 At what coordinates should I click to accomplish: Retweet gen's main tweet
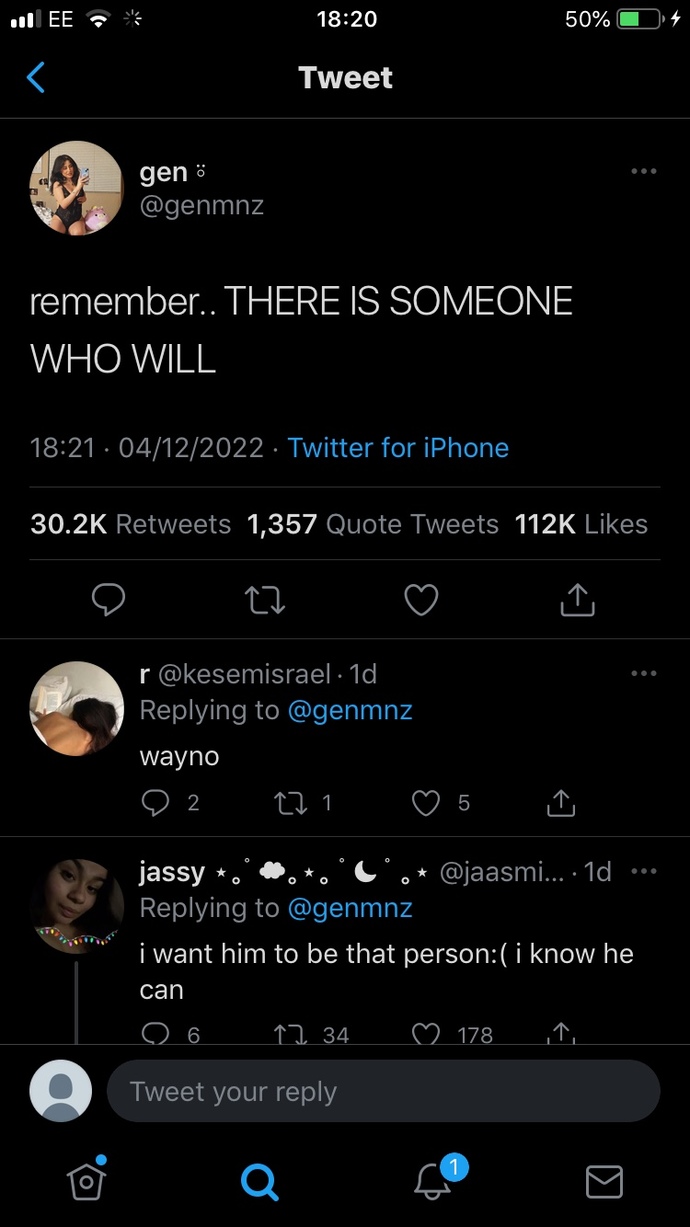coord(265,599)
